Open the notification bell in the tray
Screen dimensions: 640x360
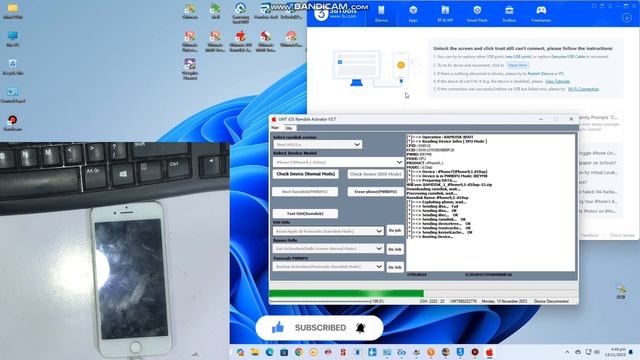coord(631,352)
